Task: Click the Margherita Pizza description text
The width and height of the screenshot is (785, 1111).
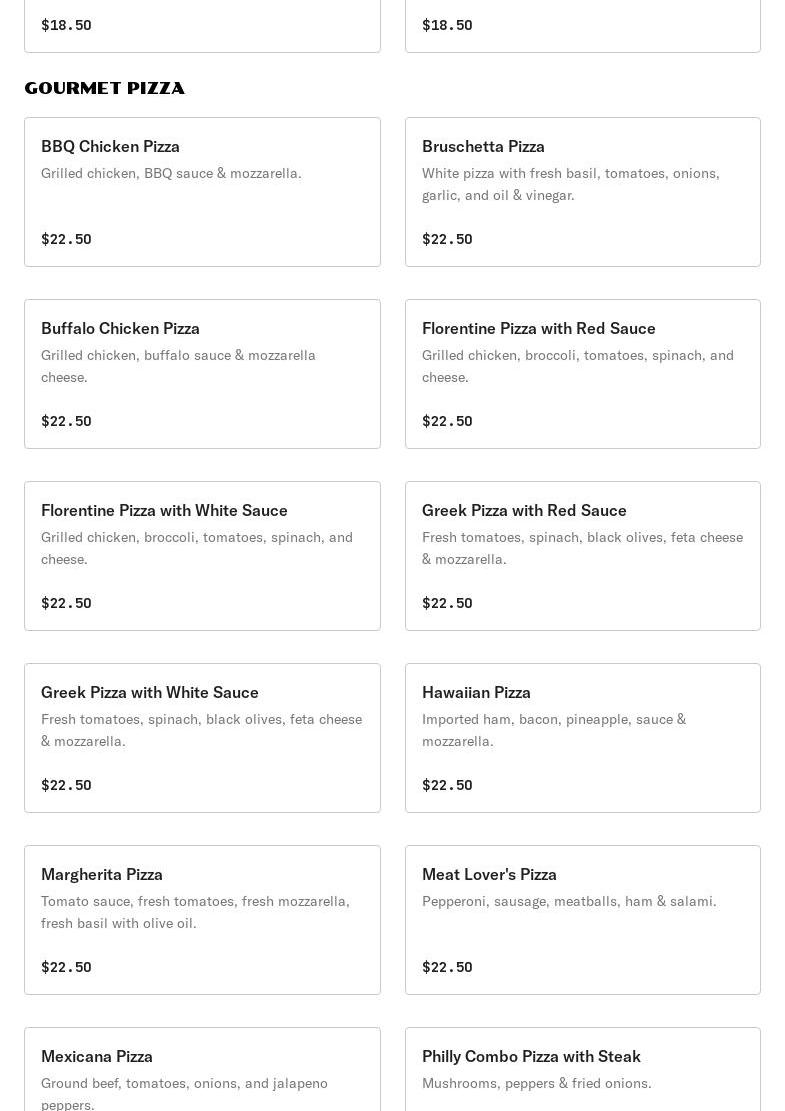Action: click(196, 912)
